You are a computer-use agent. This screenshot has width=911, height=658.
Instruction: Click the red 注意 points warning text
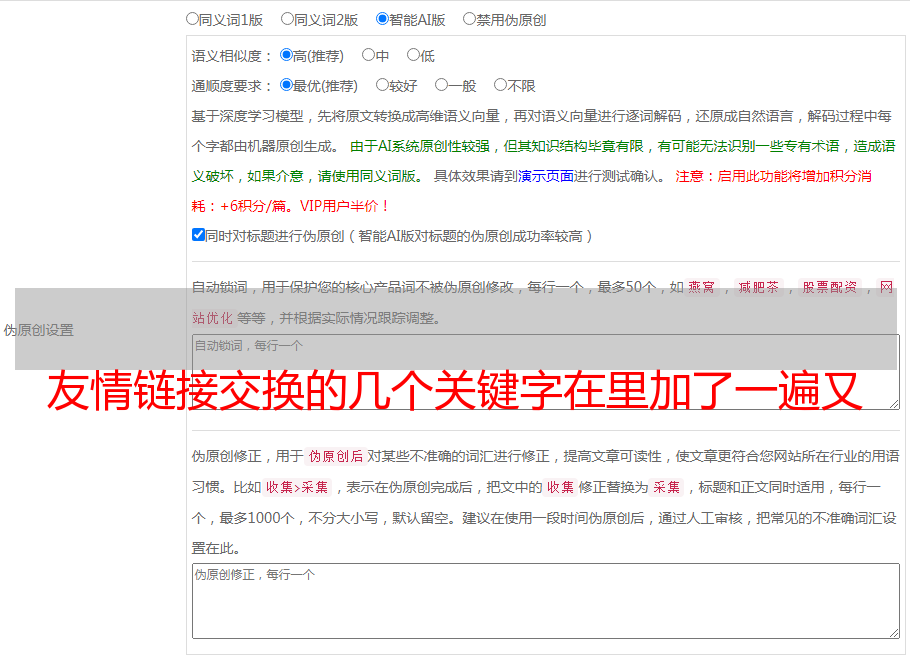click(x=532, y=191)
